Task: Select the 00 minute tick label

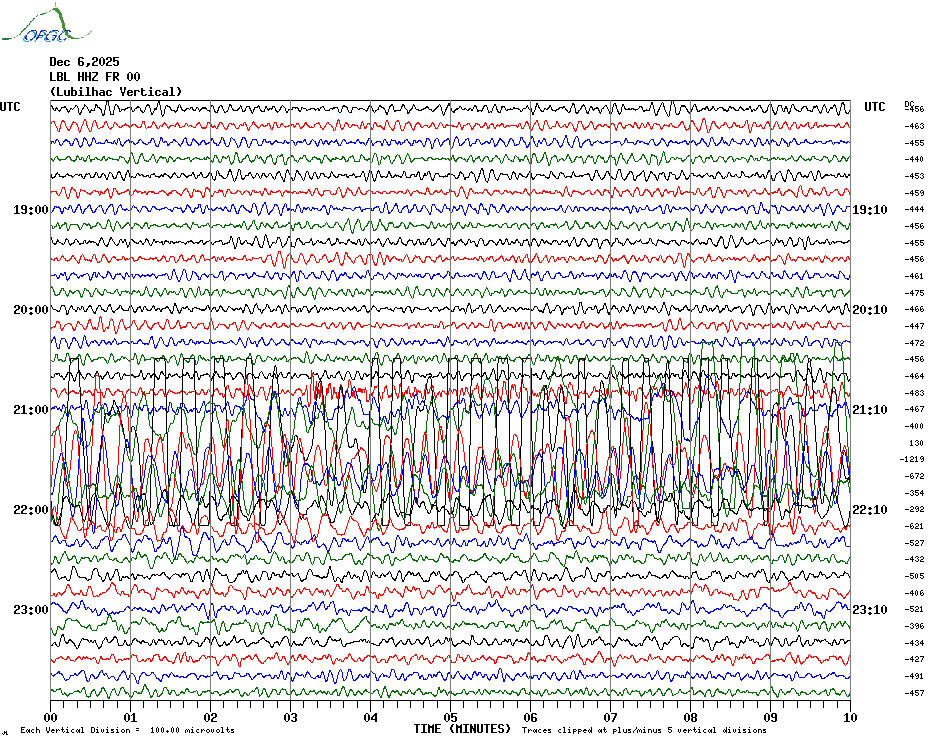Action: 51,717
